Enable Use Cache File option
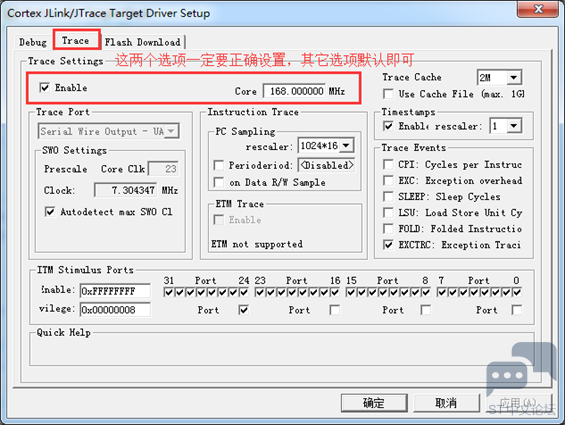Screen dimensions: 565x425 click(x=388, y=94)
